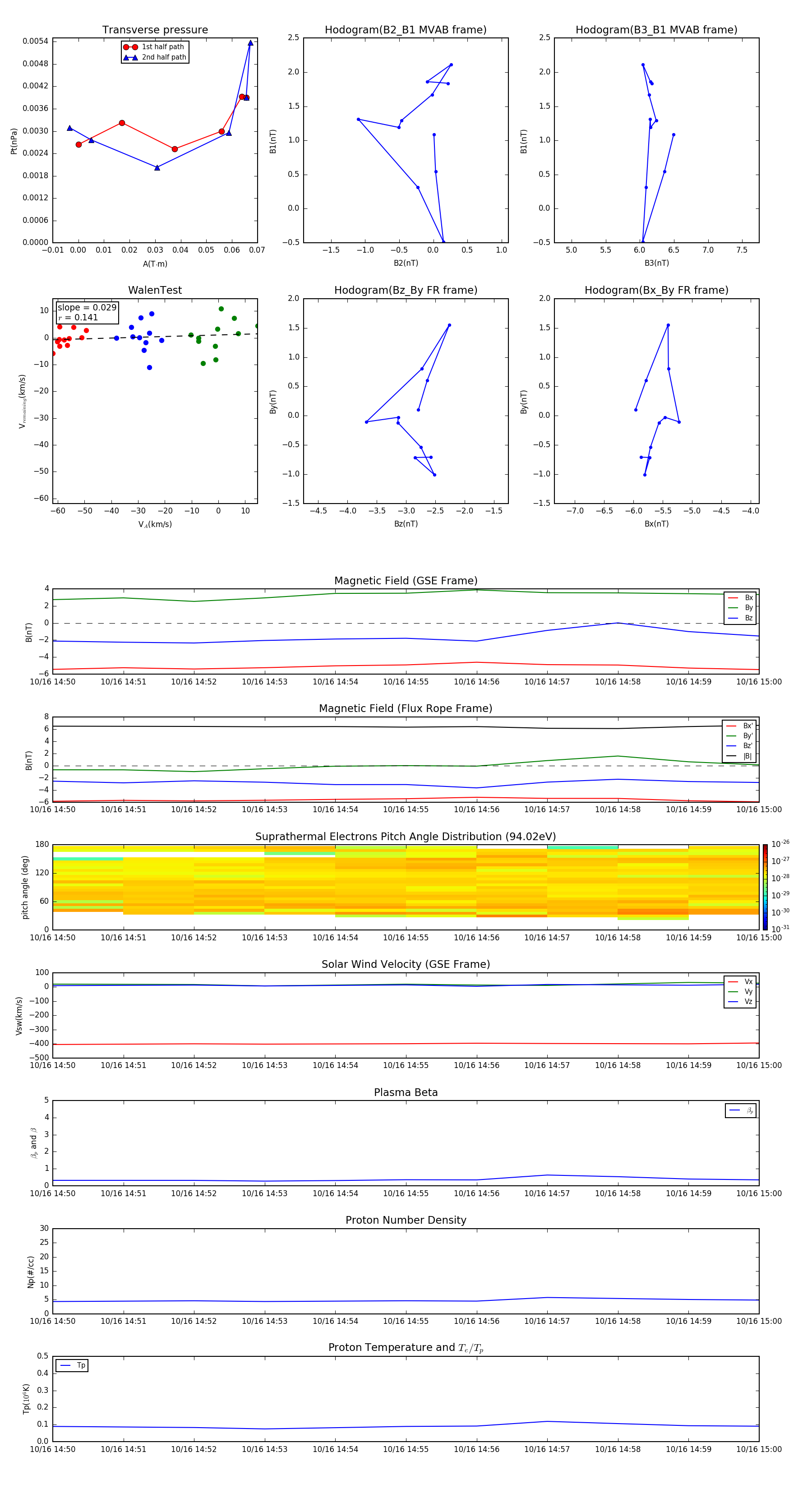This screenshot has height=1489, width=812.
Task: Click the Suprathermal Electrons Pitch Angle Distribution title
Action: point(406,837)
